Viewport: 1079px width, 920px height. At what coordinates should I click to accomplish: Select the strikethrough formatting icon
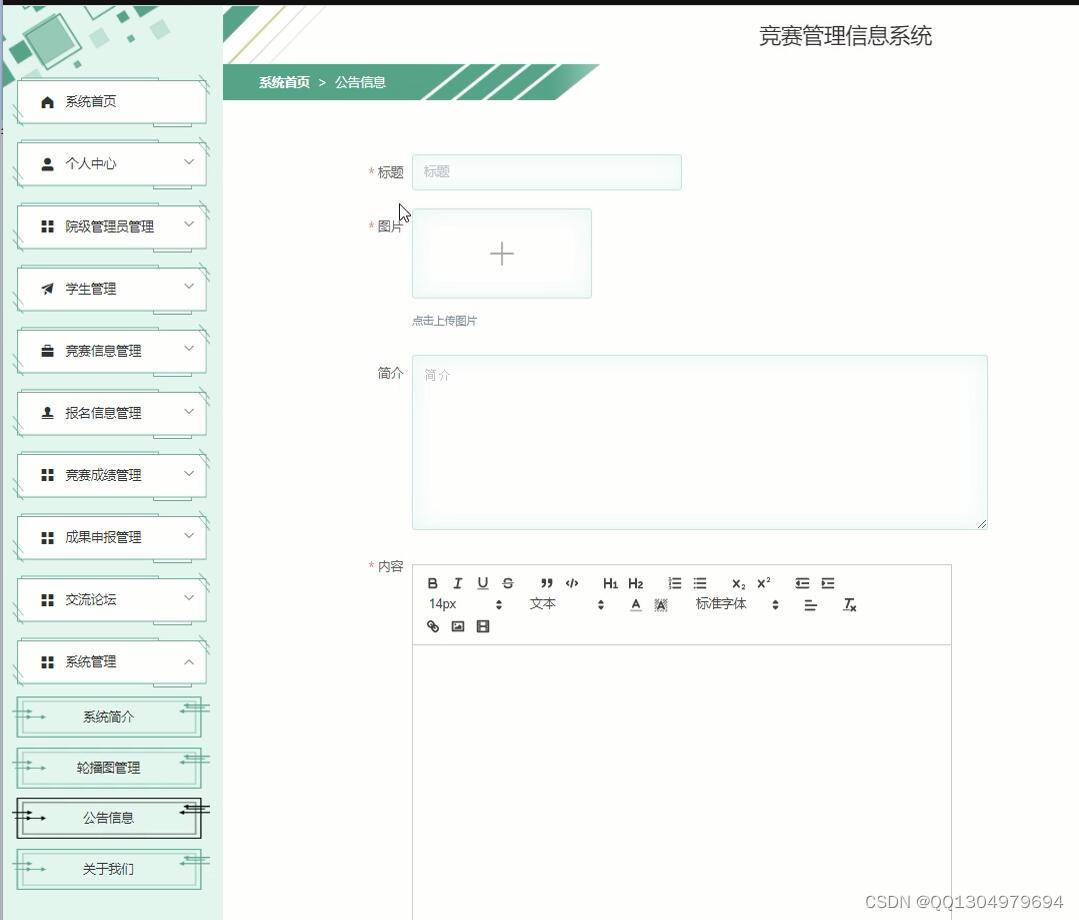pyautogui.click(x=507, y=583)
